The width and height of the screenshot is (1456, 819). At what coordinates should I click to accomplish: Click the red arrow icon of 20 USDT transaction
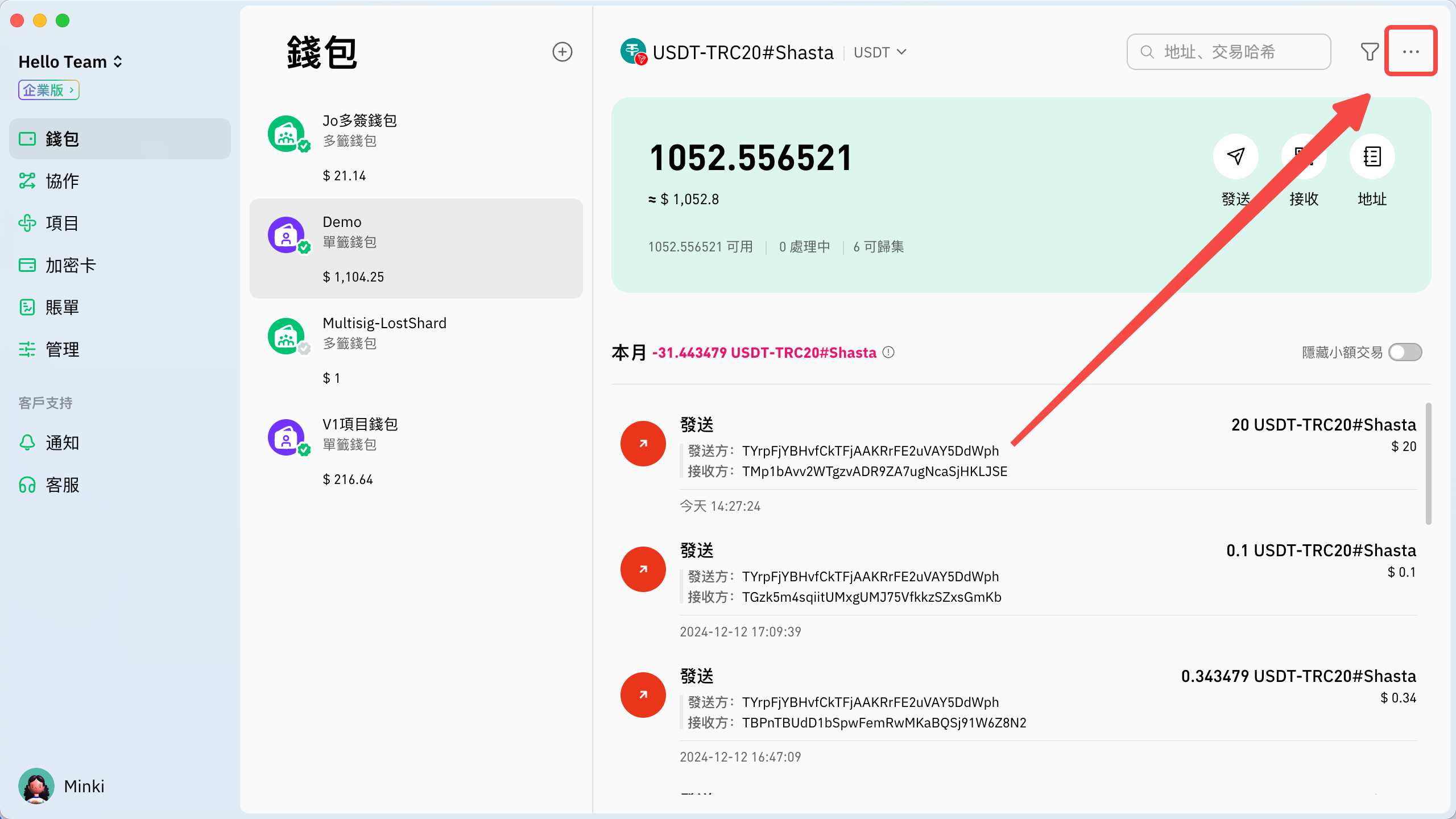pos(643,444)
